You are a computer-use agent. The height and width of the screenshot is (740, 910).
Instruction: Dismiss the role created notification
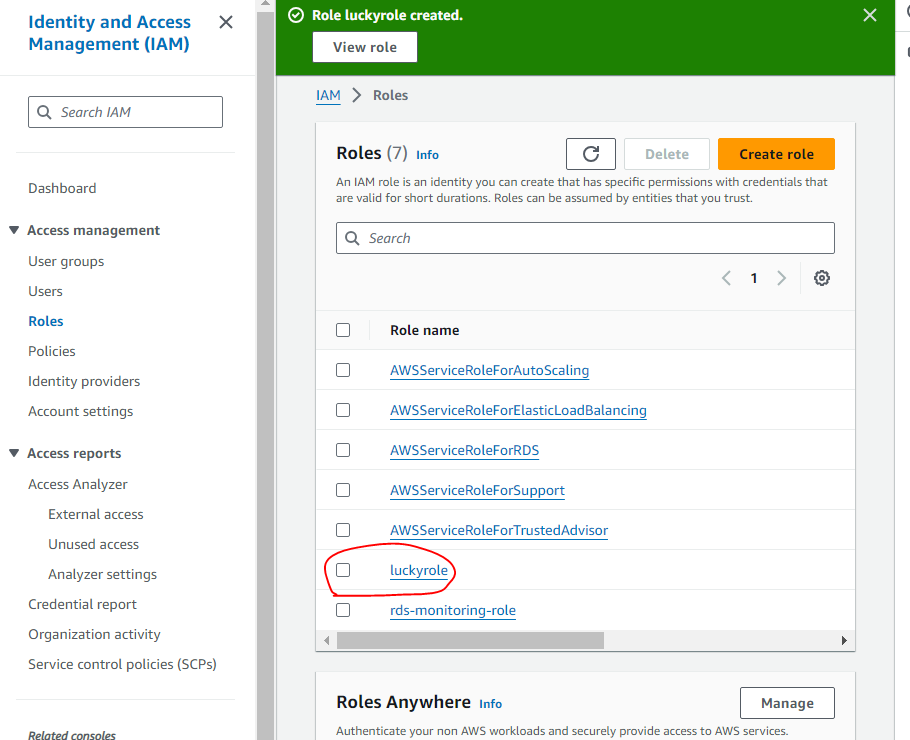point(869,15)
